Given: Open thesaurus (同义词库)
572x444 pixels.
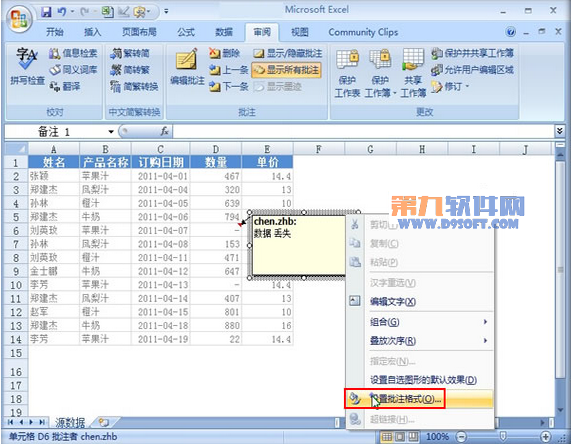Looking at the screenshot, I should [x=73, y=69].
